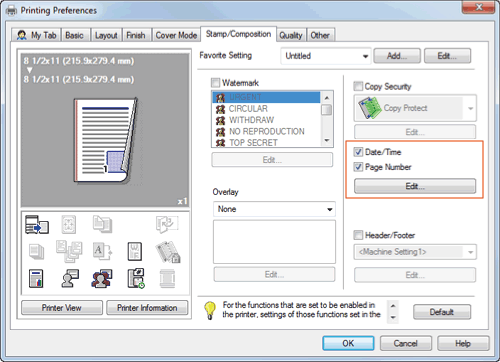The height and width of the screenshot is (362, 500).
Task: Click the greyed header/footer page icon
Action: click(x=167, y=279)
